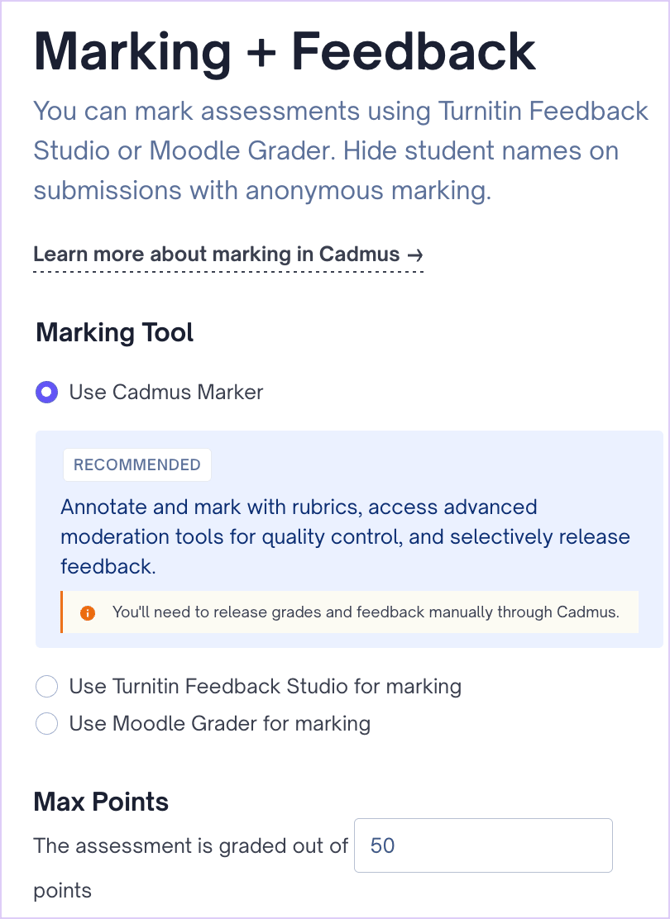The height and width of the screenshot is (919, 670).
Task: Click the orange info icon in the notice
Action: point(87,612)
